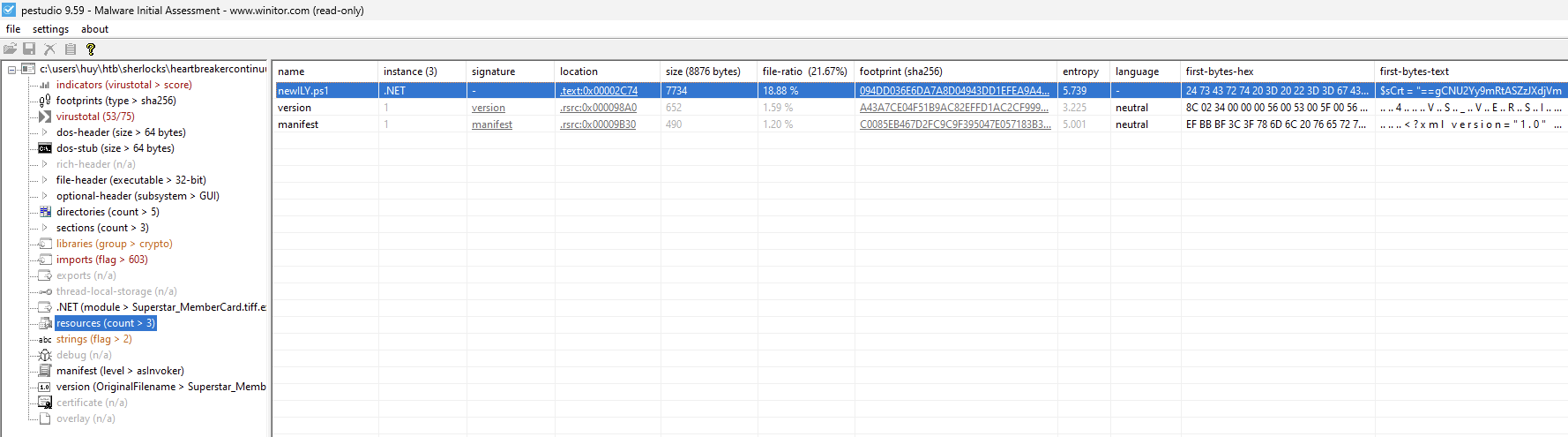Click the debug bug icon

point(45,355)
